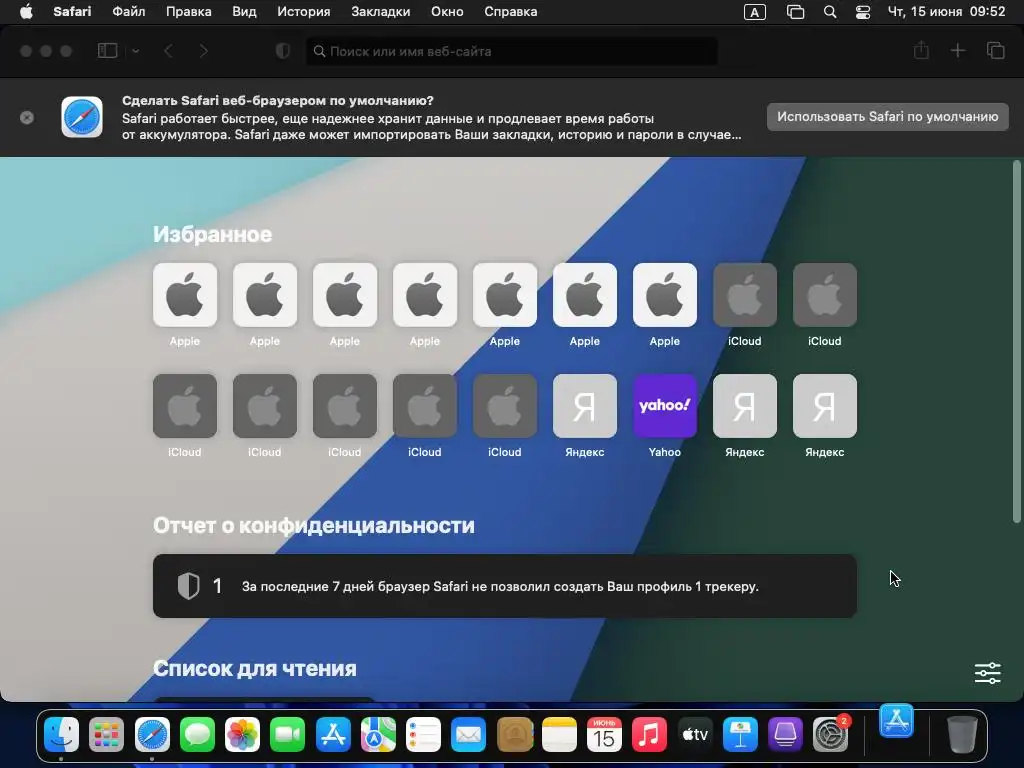Image resolution: width=1024 pixels, height=768 pixels.
Task: Open the Trash in the Dock
Action: click(962, 735)
